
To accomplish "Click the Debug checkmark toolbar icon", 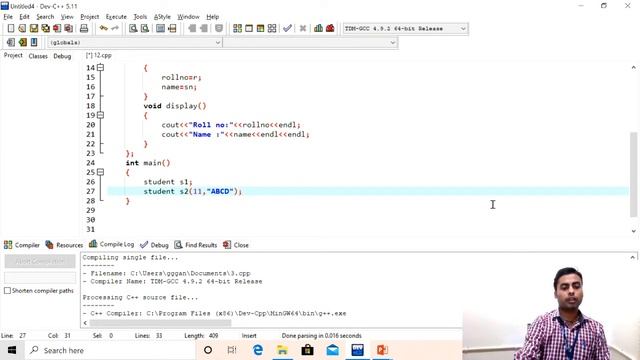I will (x=287, y=28).
